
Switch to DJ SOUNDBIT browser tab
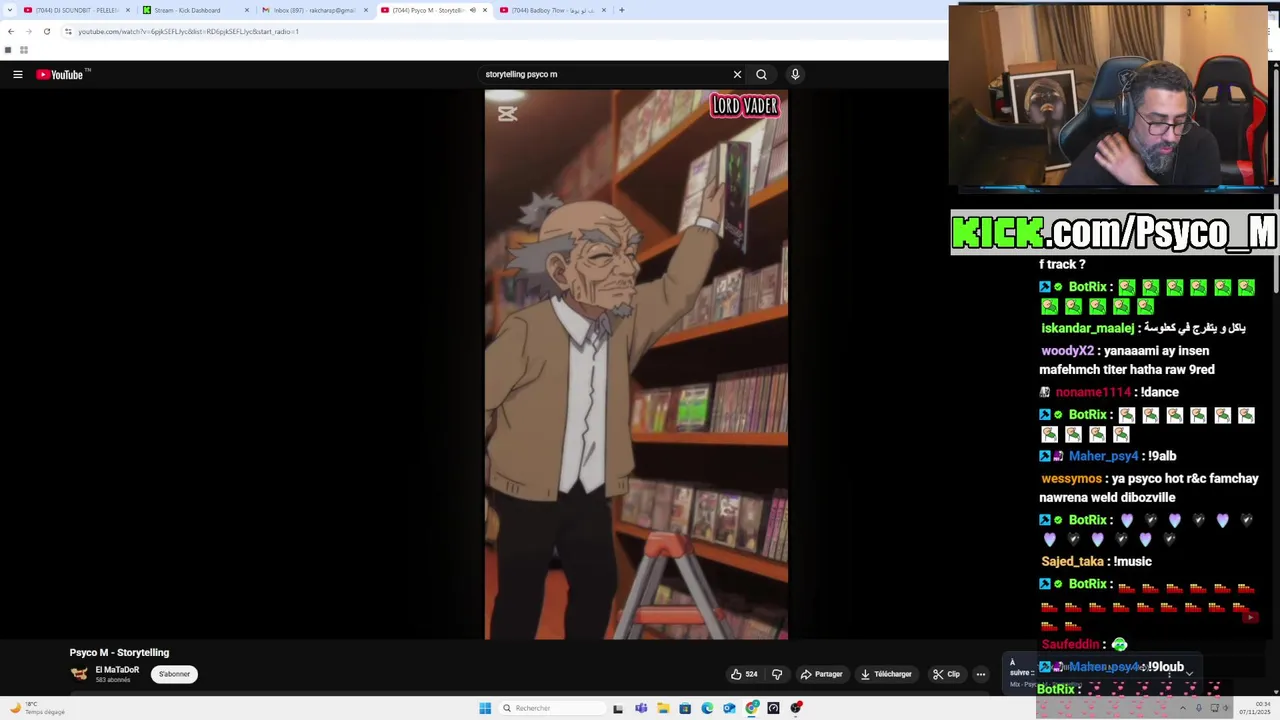click(x=76, y=10)
